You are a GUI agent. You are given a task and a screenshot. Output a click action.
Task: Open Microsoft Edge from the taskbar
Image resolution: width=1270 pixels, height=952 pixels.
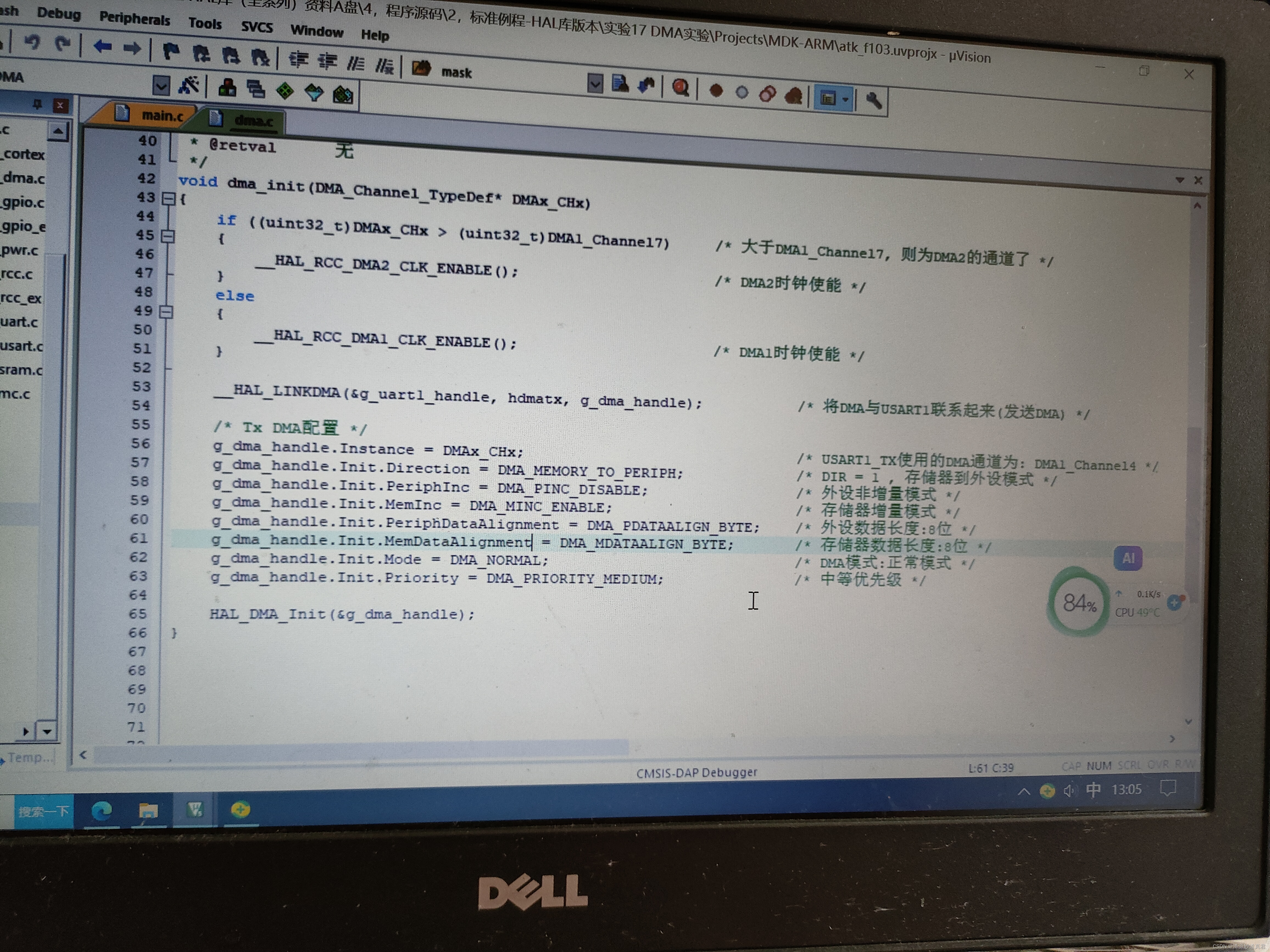coord(102,810)
